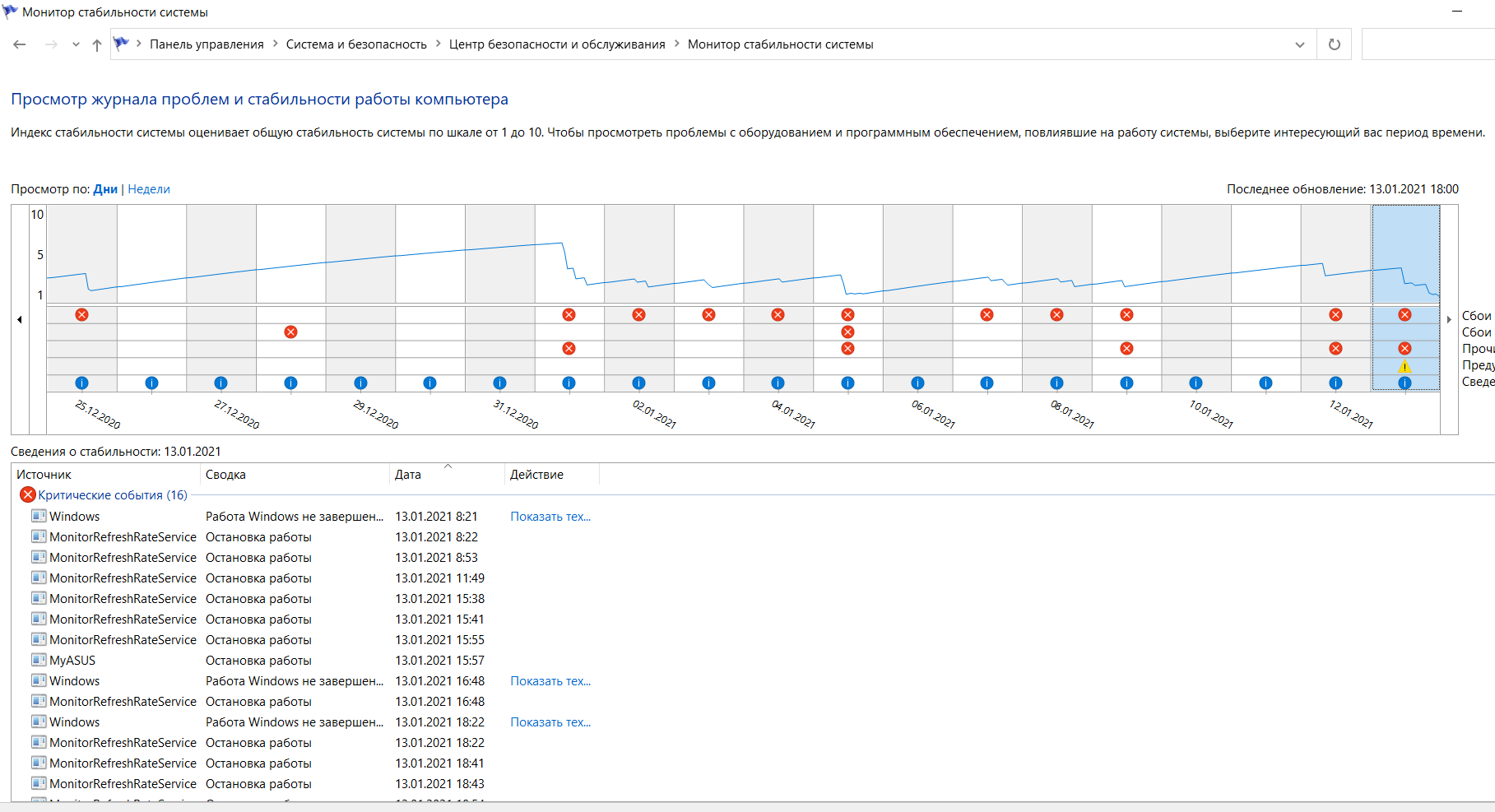This screenshot has height=812, width=1495.
Task: Click the blue info icon for 31.12.2020
Action: [499, 383]
